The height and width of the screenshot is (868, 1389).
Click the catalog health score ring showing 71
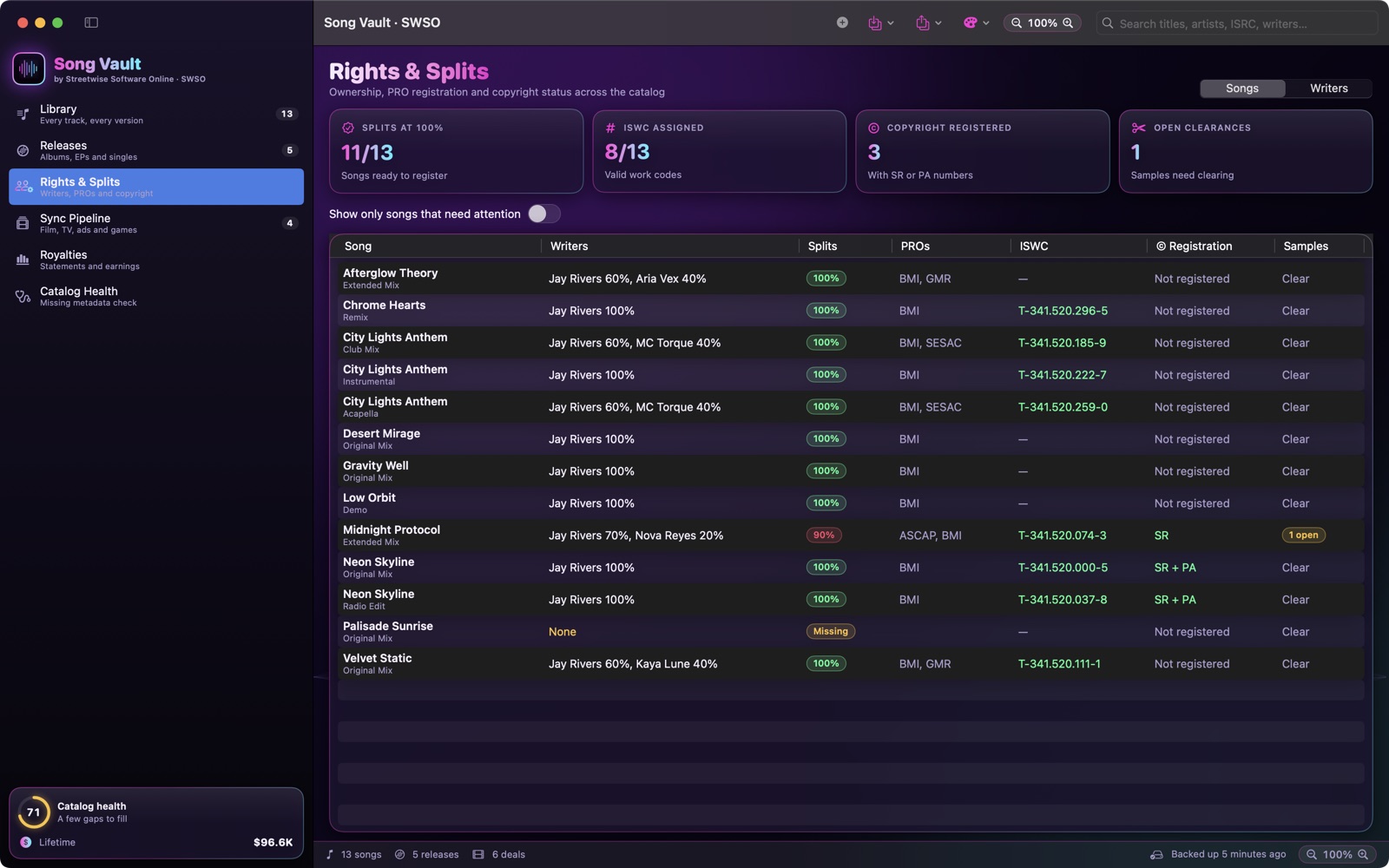[x=34, y=812]
